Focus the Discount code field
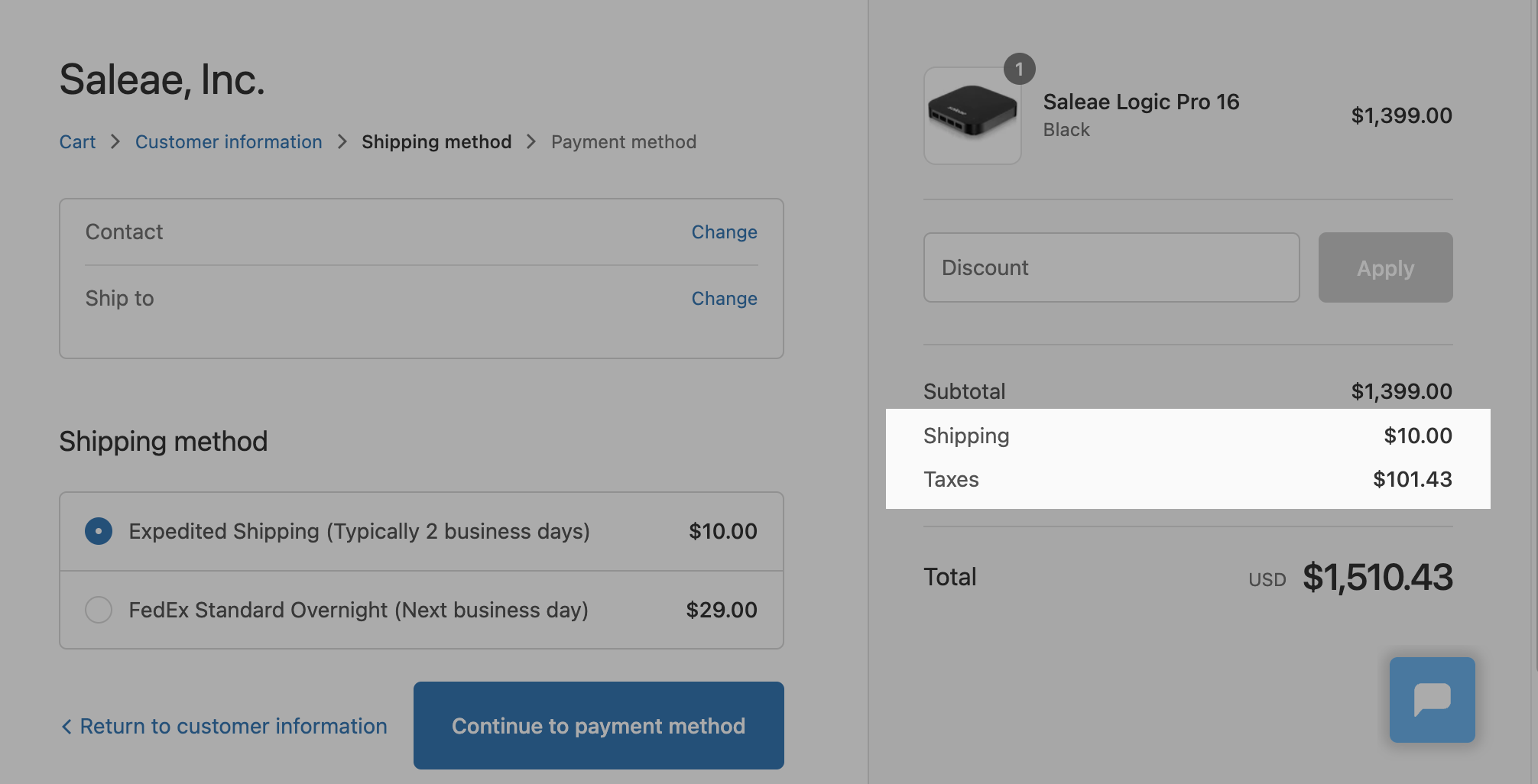Image resolution: width=1538 pixels, height=784 pixels. pyautogui.click(x=1111, y=267)
